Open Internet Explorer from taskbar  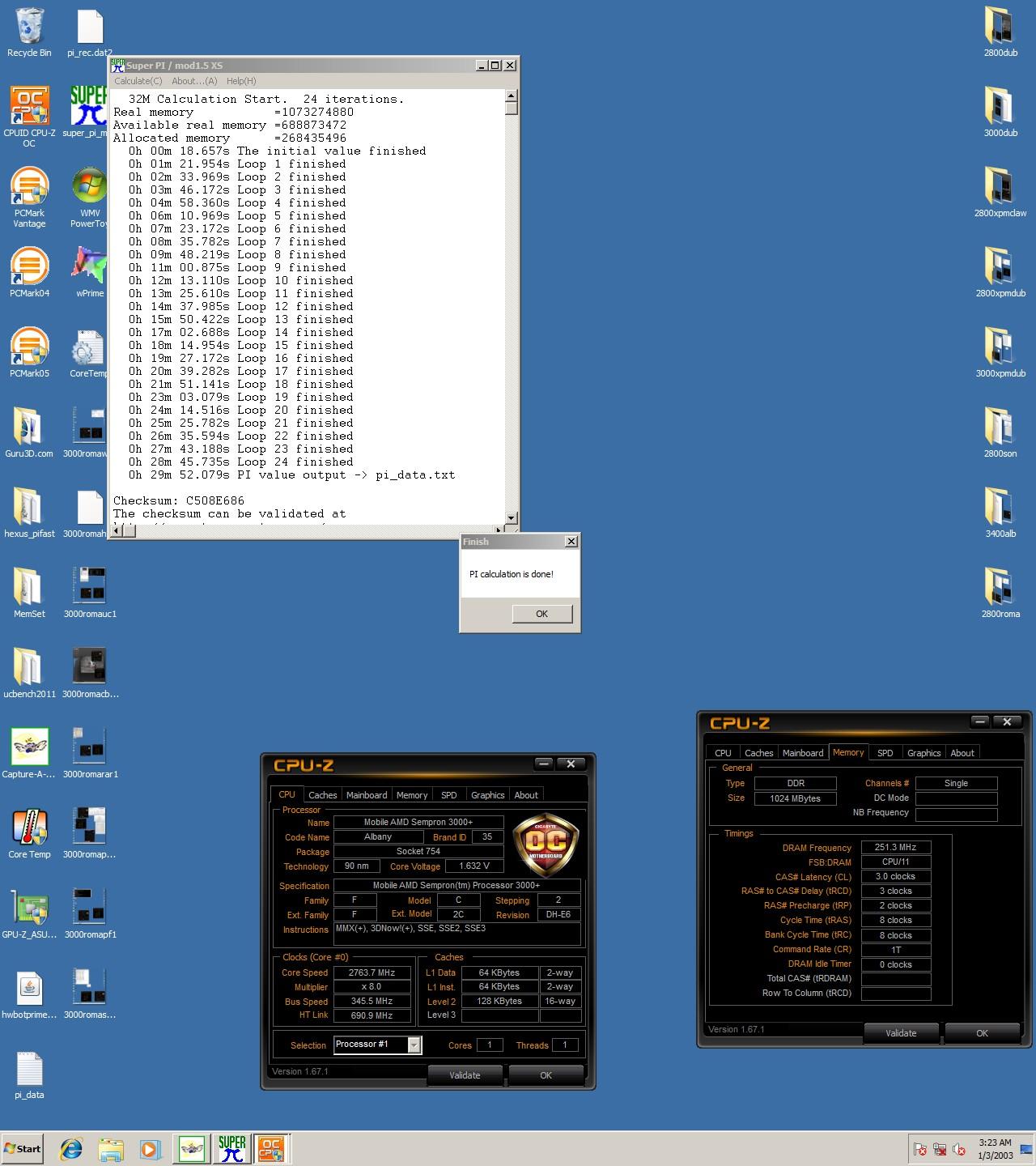[x=71, y=1148]
